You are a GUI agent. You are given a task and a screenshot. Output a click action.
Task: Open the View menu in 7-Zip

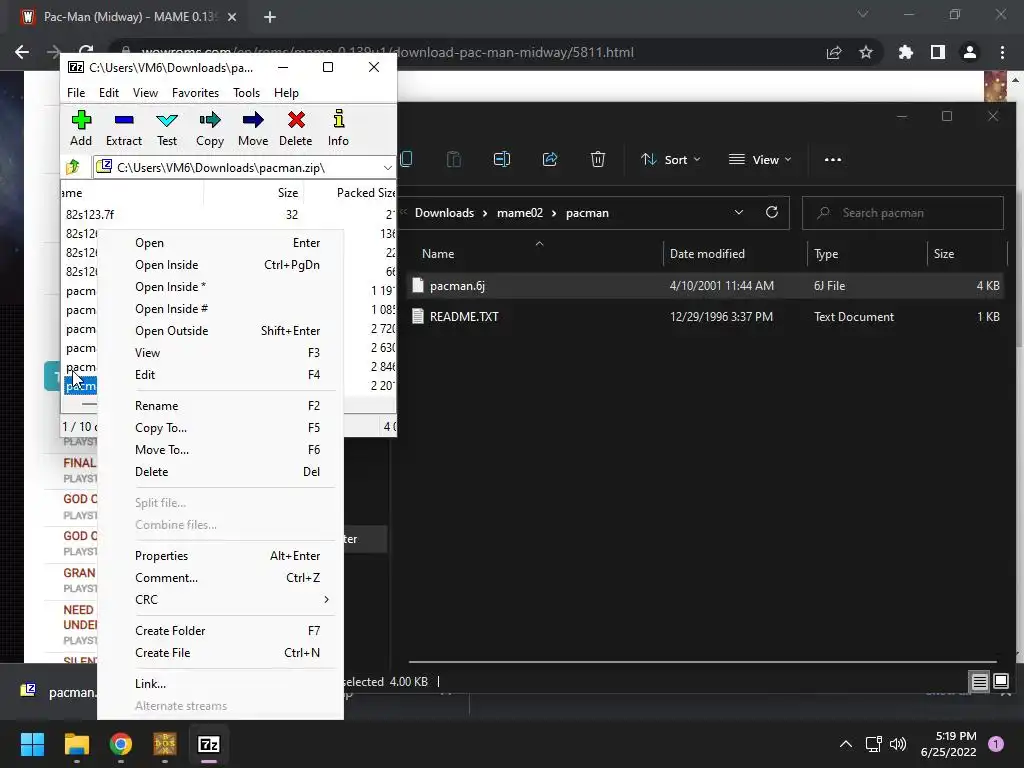(x=145, y=93)
